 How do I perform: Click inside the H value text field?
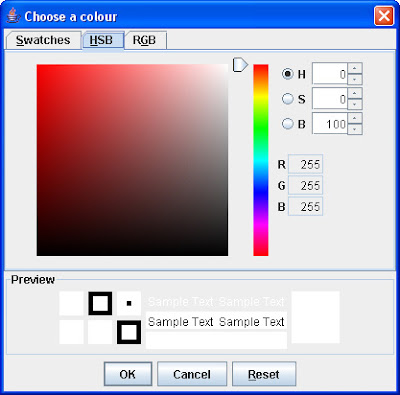point(330,74)
